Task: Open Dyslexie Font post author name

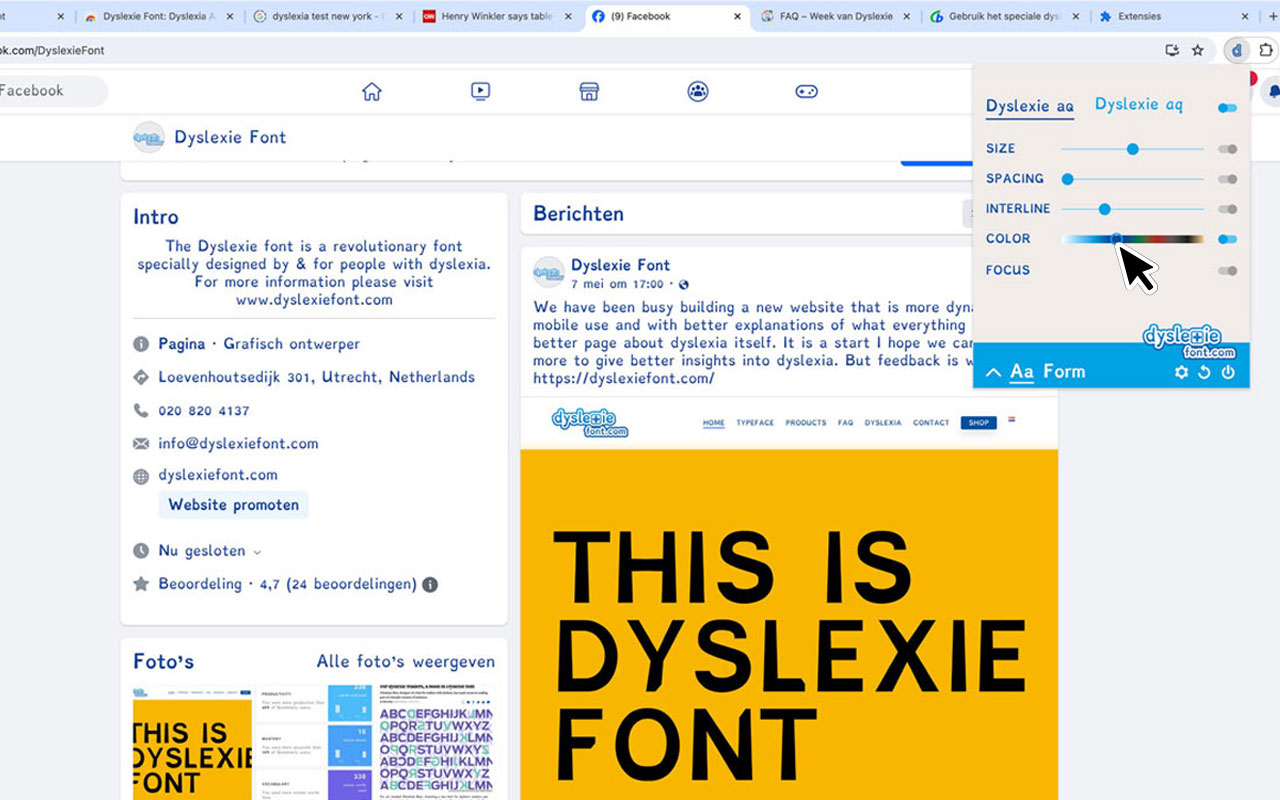Action: [620, 265]
